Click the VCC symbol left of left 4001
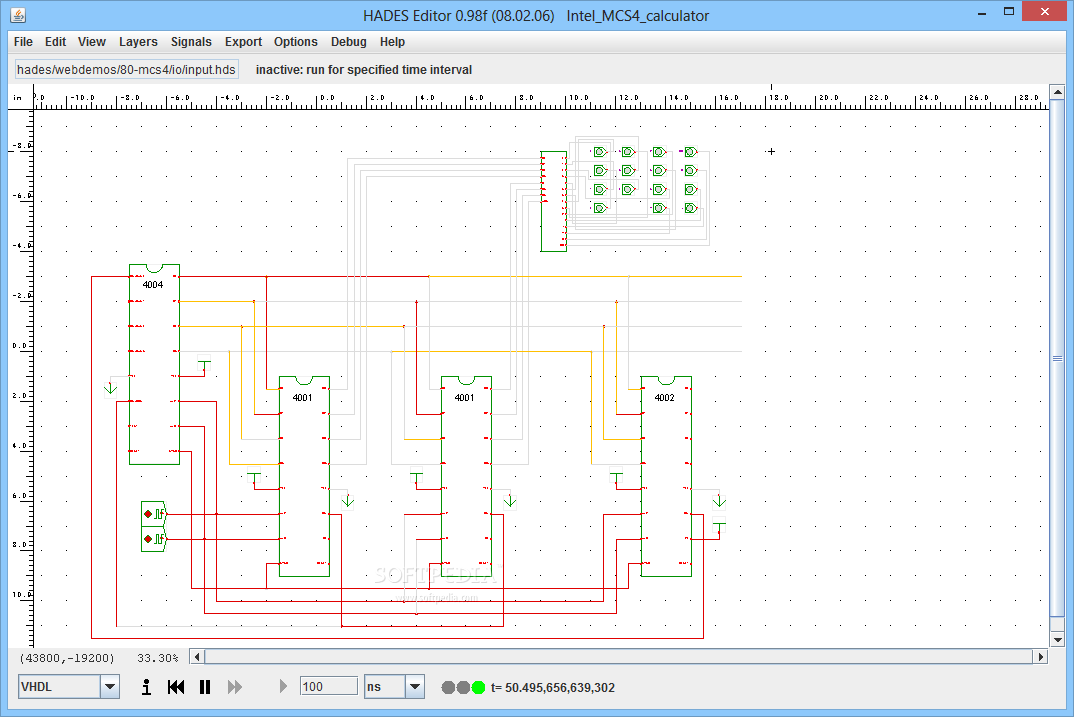 (254, 476)
